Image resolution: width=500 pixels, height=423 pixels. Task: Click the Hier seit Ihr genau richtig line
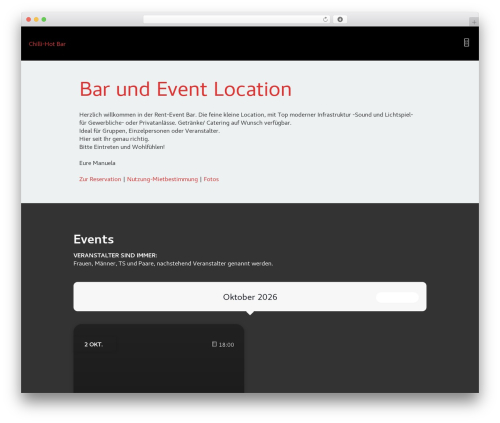click(114, 139)
